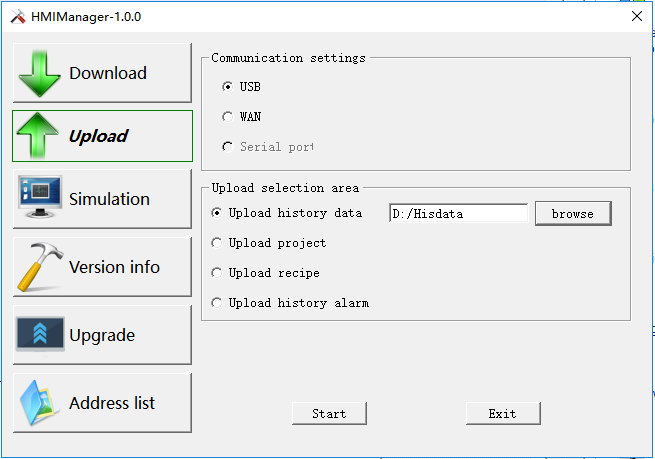
Task: Click the Upgrade chevrons icon
Action: (40, 335)
